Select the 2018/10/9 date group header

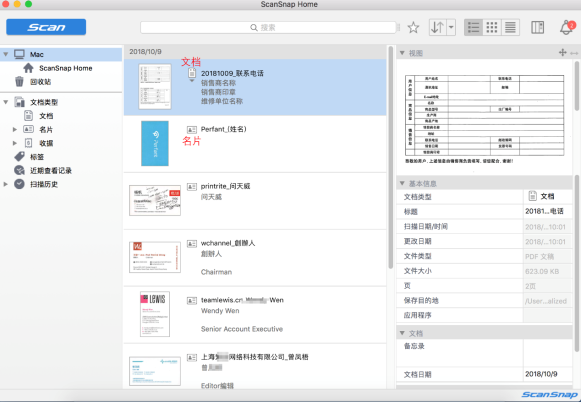tap(255, 52)
